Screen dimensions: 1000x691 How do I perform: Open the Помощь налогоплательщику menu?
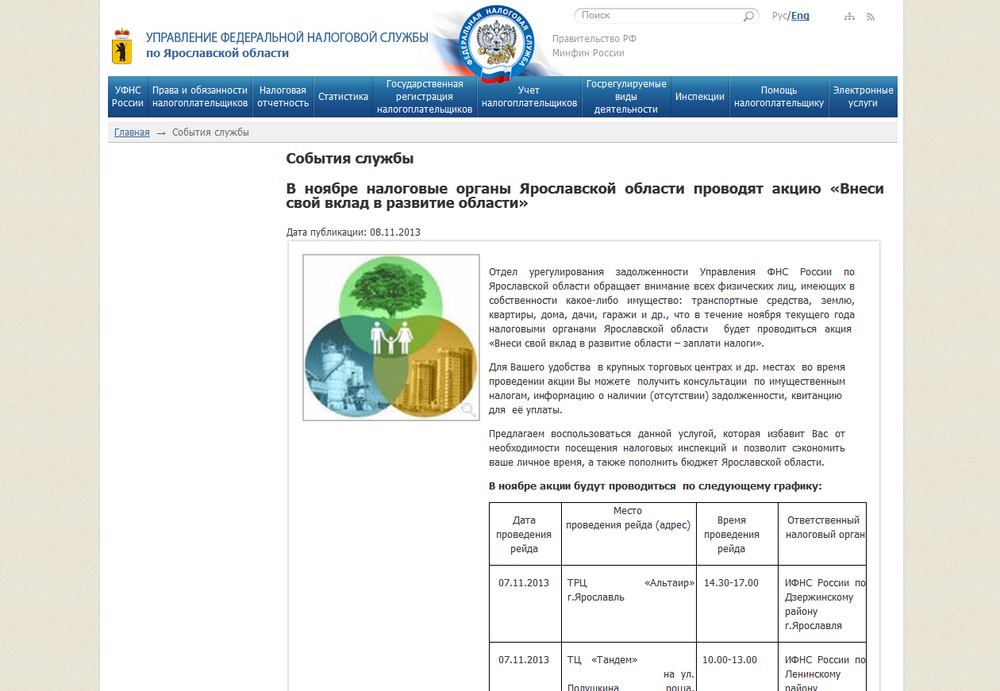(779, 96)
